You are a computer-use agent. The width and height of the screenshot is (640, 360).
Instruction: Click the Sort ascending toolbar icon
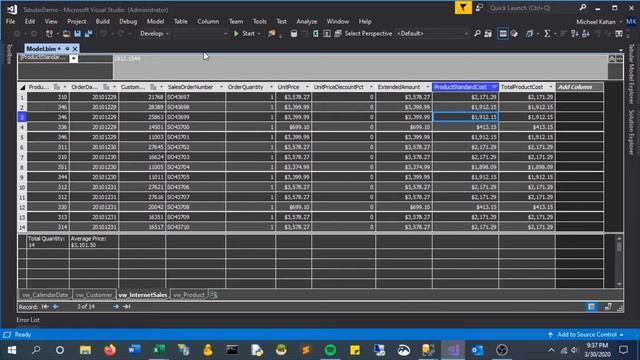[575, 33]
